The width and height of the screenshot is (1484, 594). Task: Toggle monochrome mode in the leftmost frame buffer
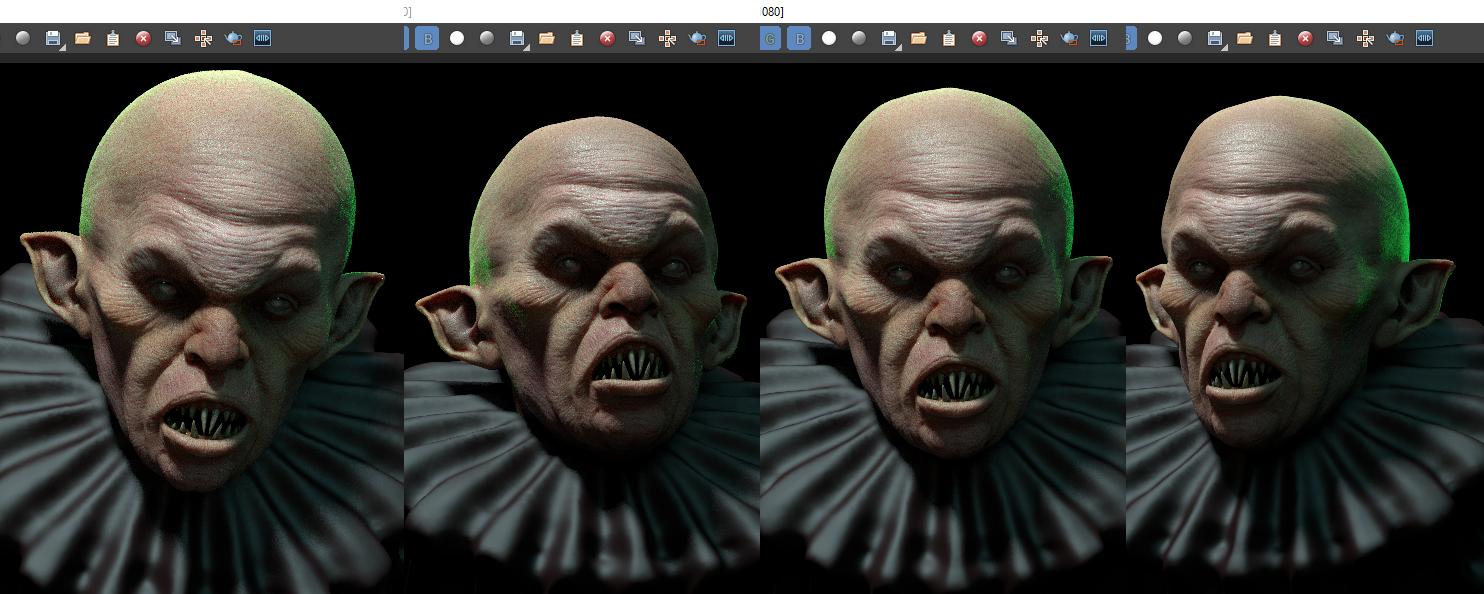(x=23, y=38)
